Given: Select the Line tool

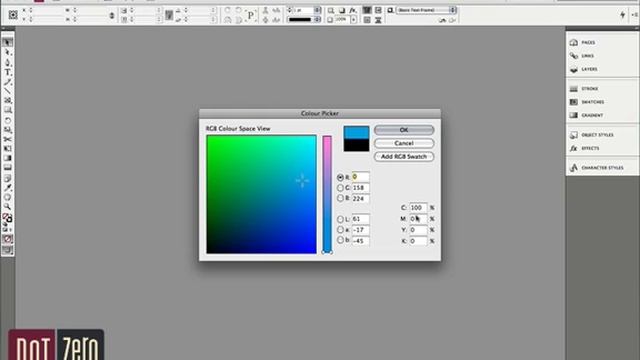Looking at the screenshot, I should click(7, 91).
